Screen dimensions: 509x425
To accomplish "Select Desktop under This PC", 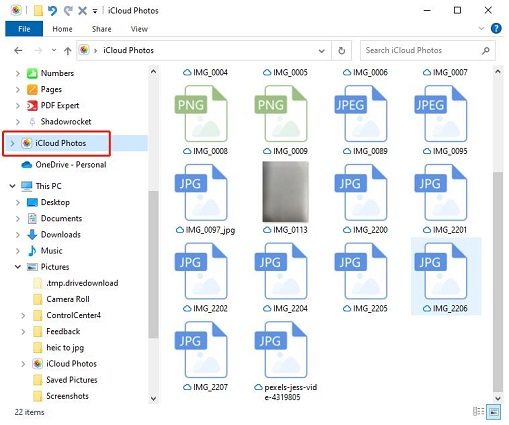I will (55, 202).
